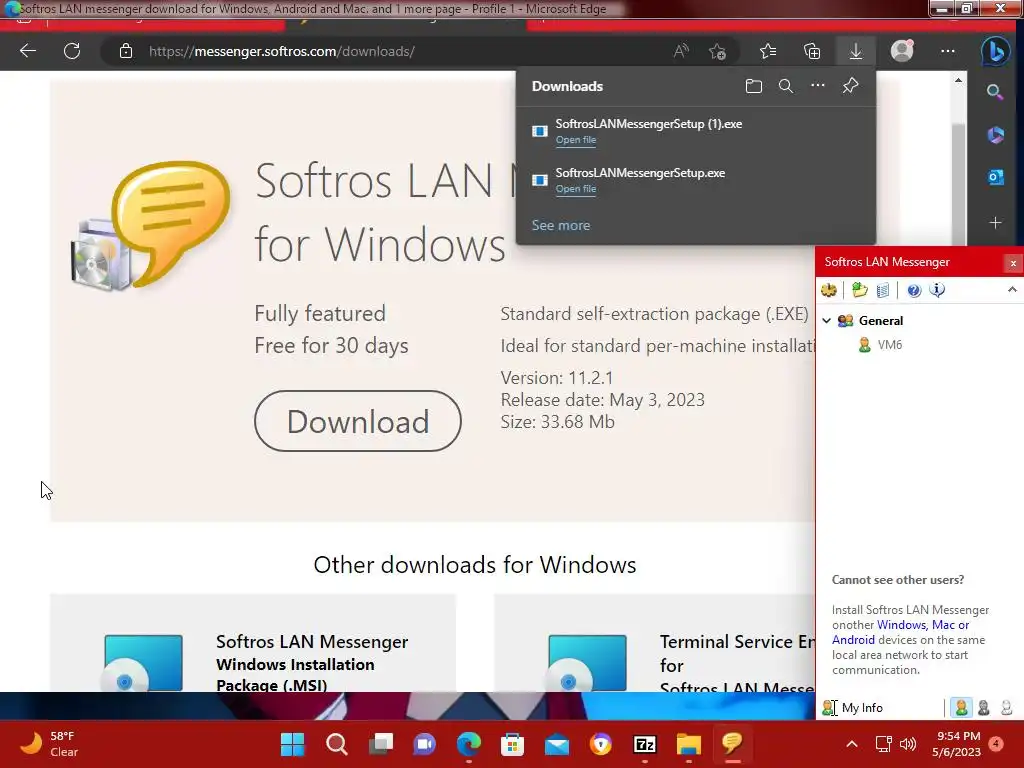This screenshot has height=768, width=1024.
Task: Open the About info bubble icon
Action: point(937,290)
